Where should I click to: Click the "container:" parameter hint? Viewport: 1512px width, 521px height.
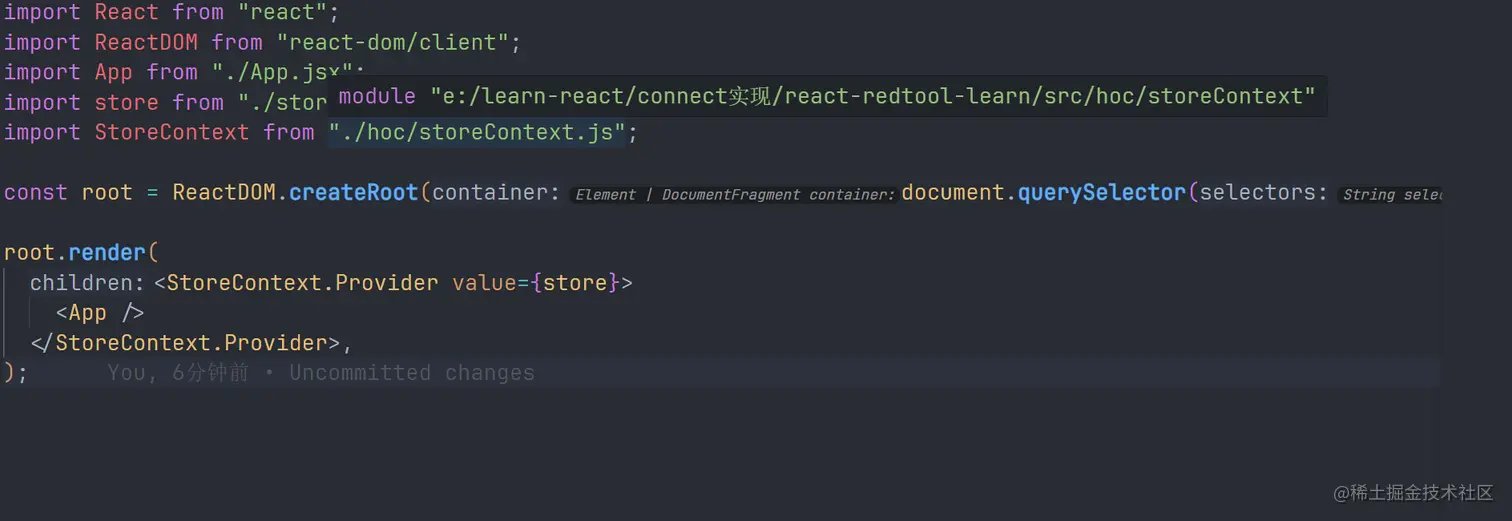tap(496, 193)
